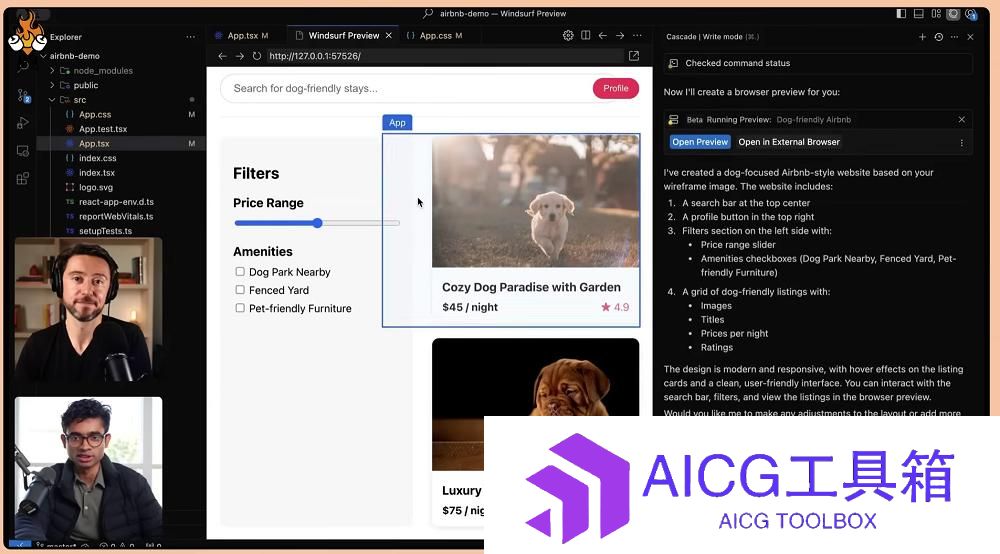Click the red Profile button

pos(615,89)
